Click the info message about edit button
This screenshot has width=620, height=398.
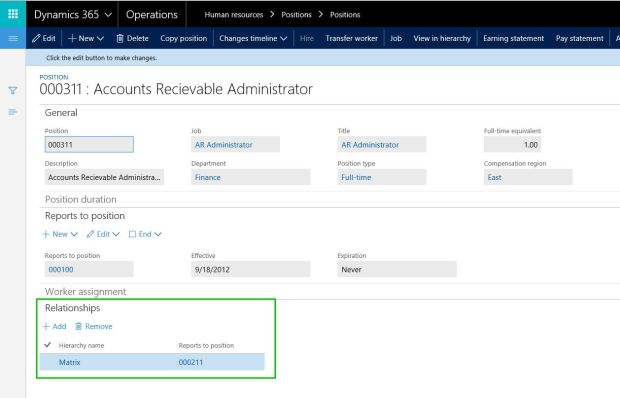[x=102, y=58]
